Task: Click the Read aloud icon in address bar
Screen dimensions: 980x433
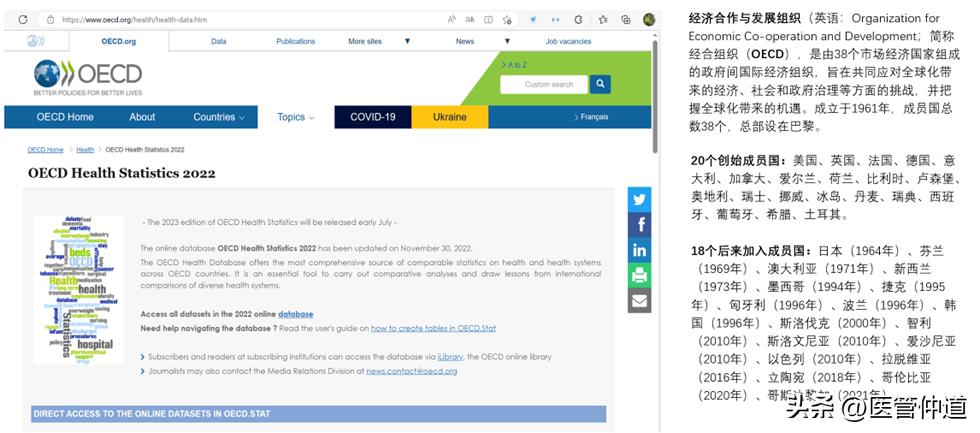Action: pyautogui.click(x=452, y=19)
